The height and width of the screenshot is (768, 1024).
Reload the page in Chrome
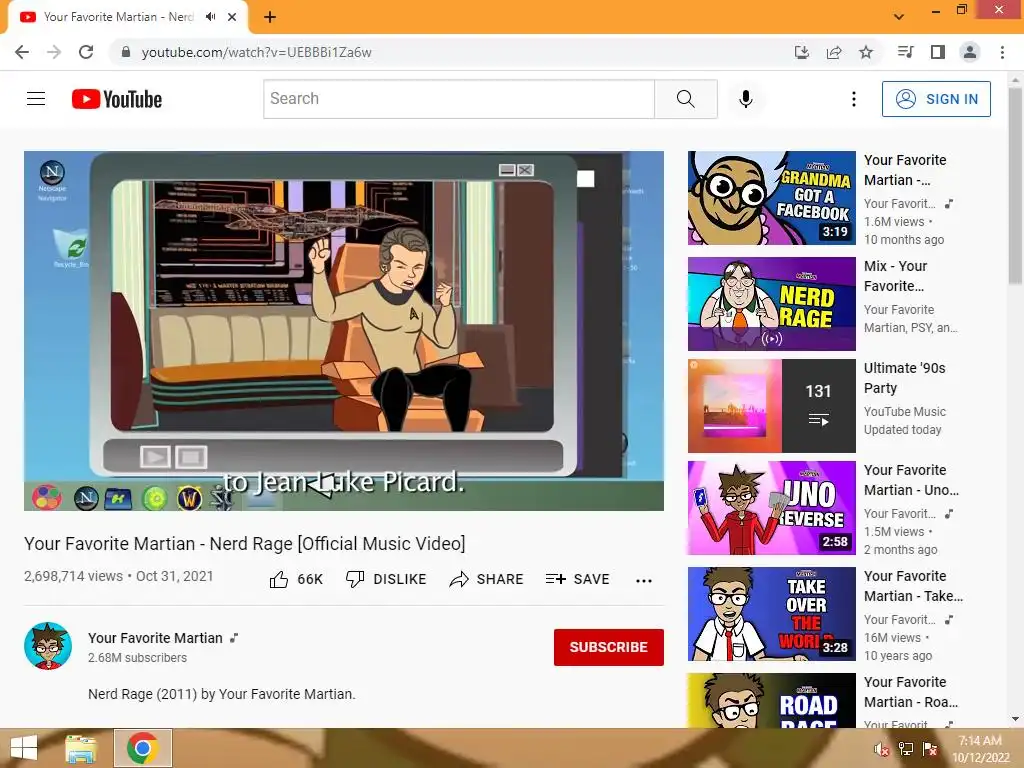tap(86, 52)
